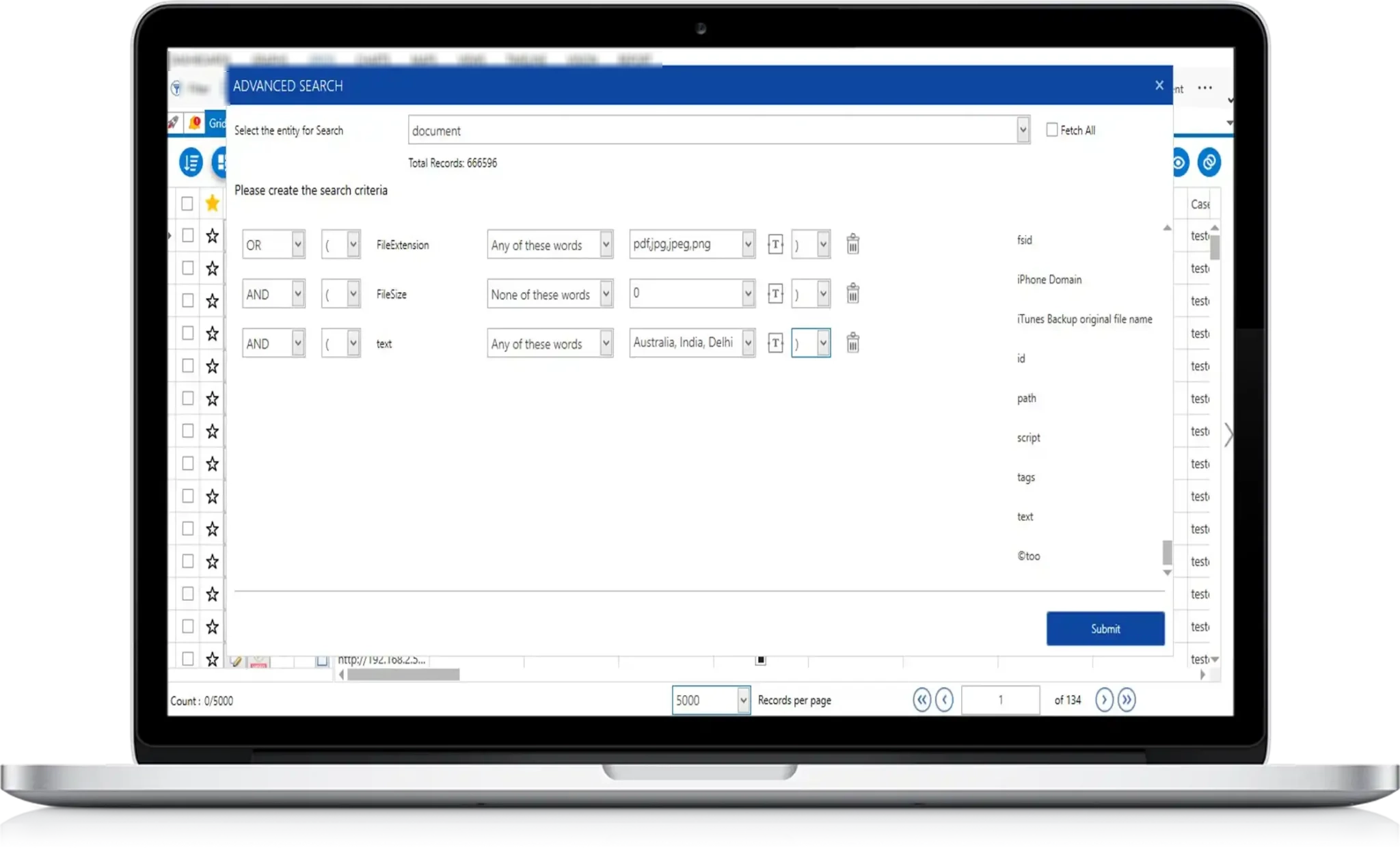This screenshot has height=849, width=1400.
Task: Go to the next page
Action: point(1103,699)
